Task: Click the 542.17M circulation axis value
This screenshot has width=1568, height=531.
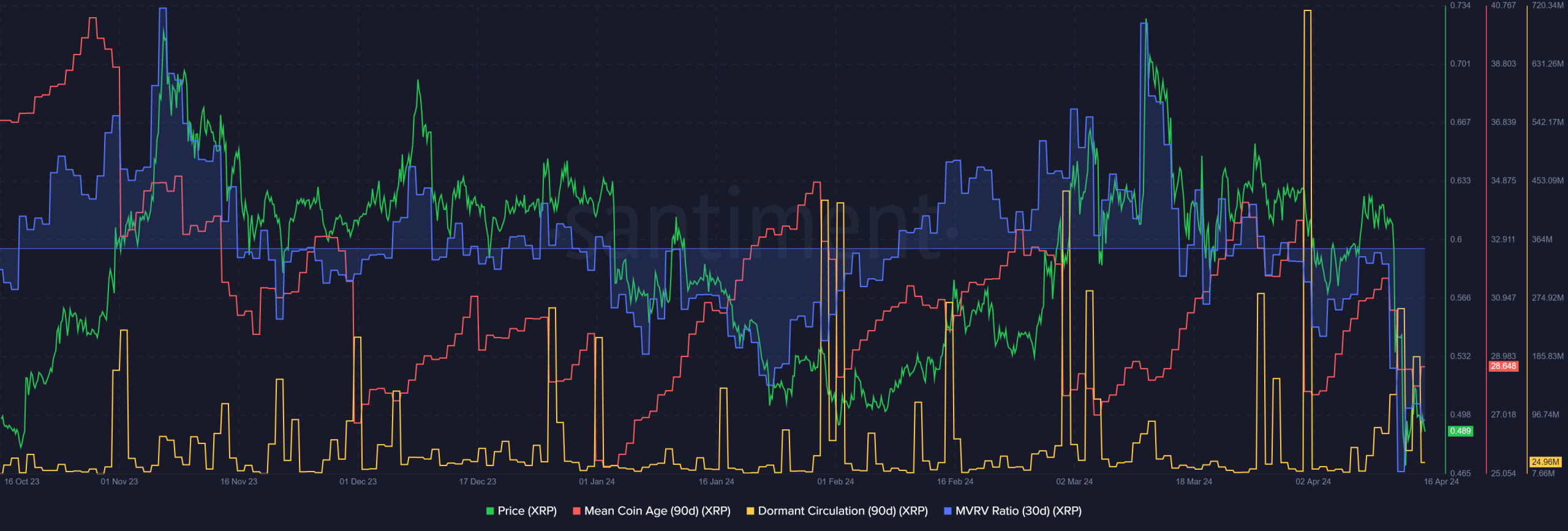Action: [x=1547, y=122]
